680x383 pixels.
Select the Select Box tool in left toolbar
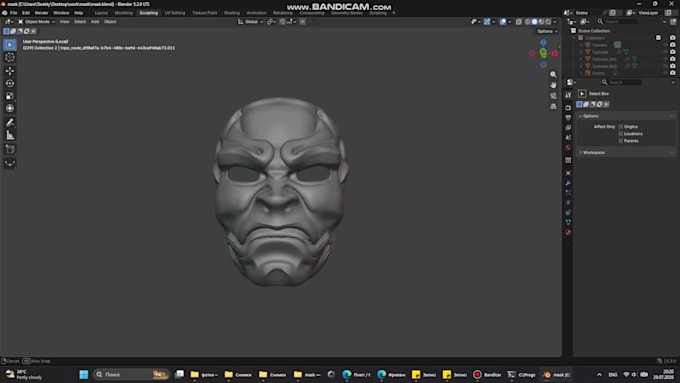[10, 45]
